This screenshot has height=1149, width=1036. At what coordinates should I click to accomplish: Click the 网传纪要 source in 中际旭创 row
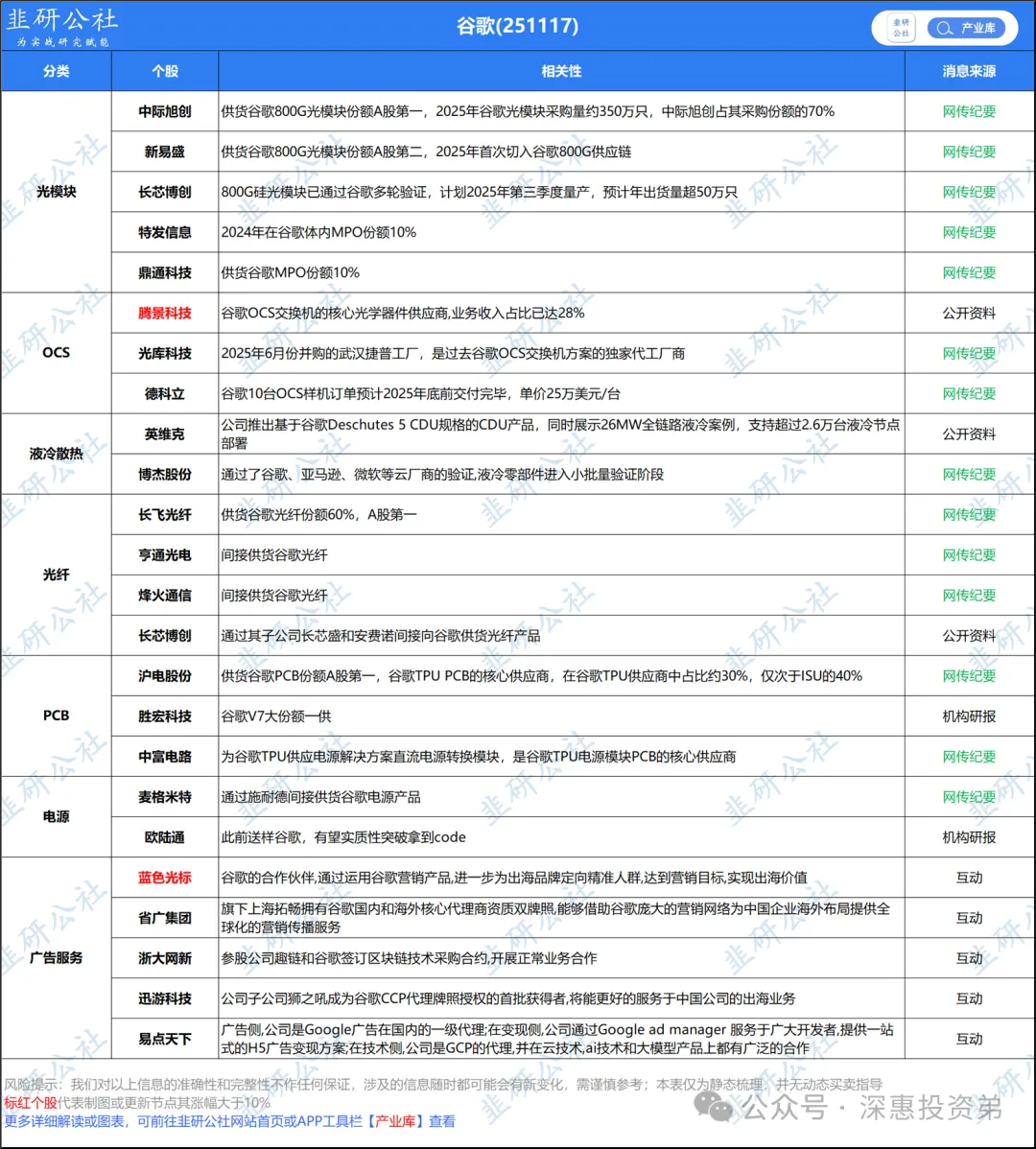969,111
